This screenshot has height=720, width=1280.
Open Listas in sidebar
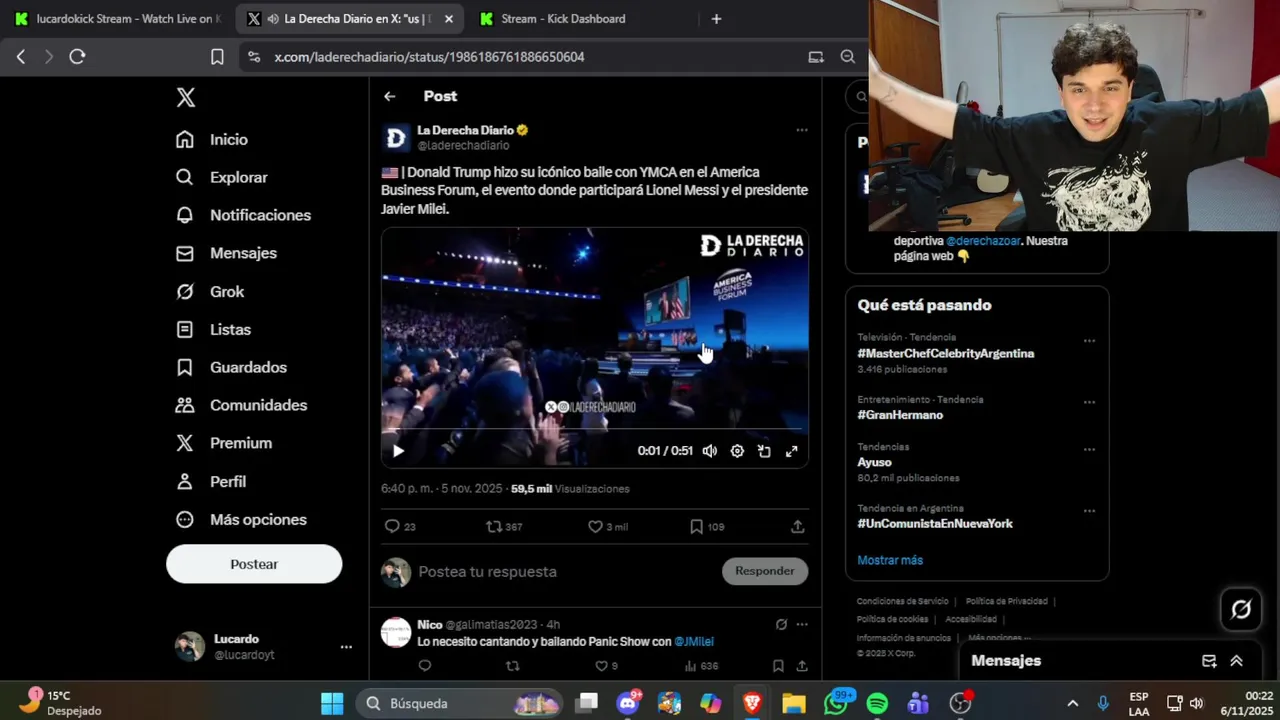[x=213, y=329]
